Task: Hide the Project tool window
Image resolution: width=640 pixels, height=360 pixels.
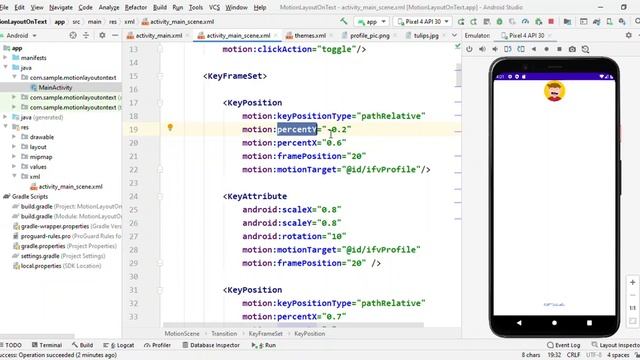Action: click(115, 36)
